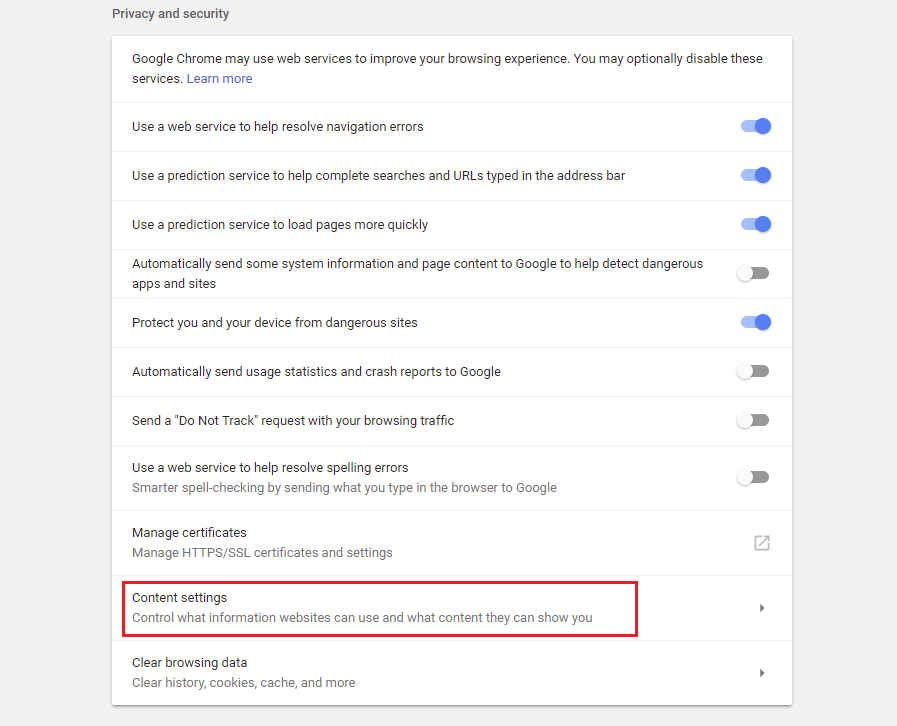Click 'Send a Do Not Track request' label text

tap(293, 420)
